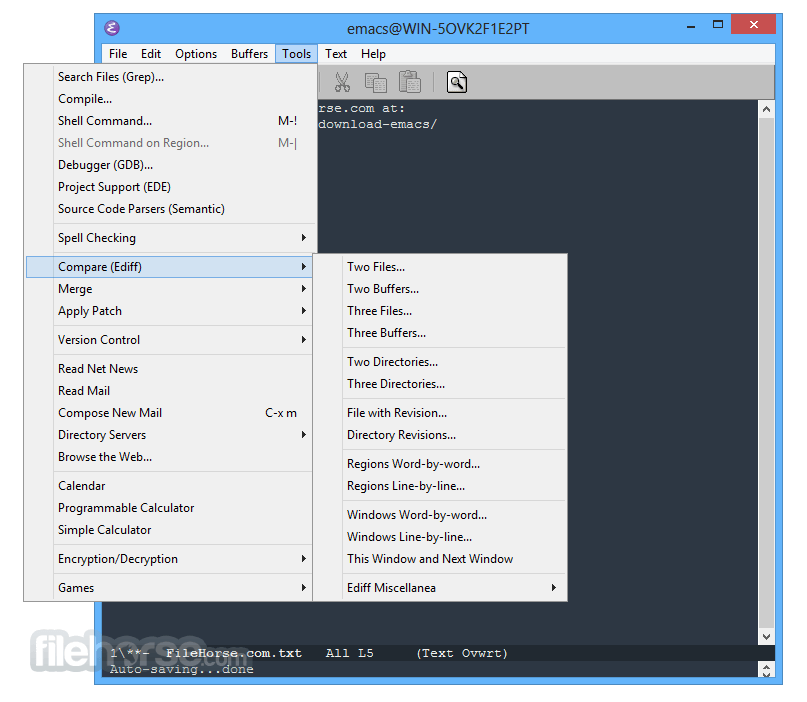Click the Copy toolbar icon
The height and width of the screenshot is (702, 807).
tap(375, 82)
